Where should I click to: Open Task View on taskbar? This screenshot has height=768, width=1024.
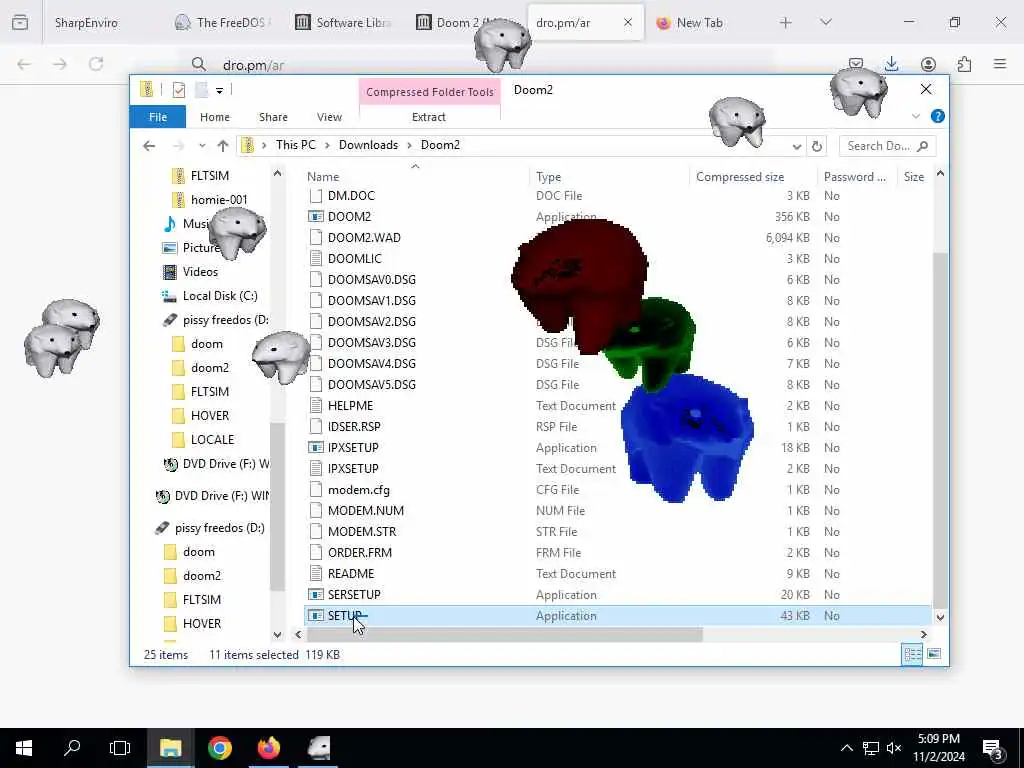point(120,748)
